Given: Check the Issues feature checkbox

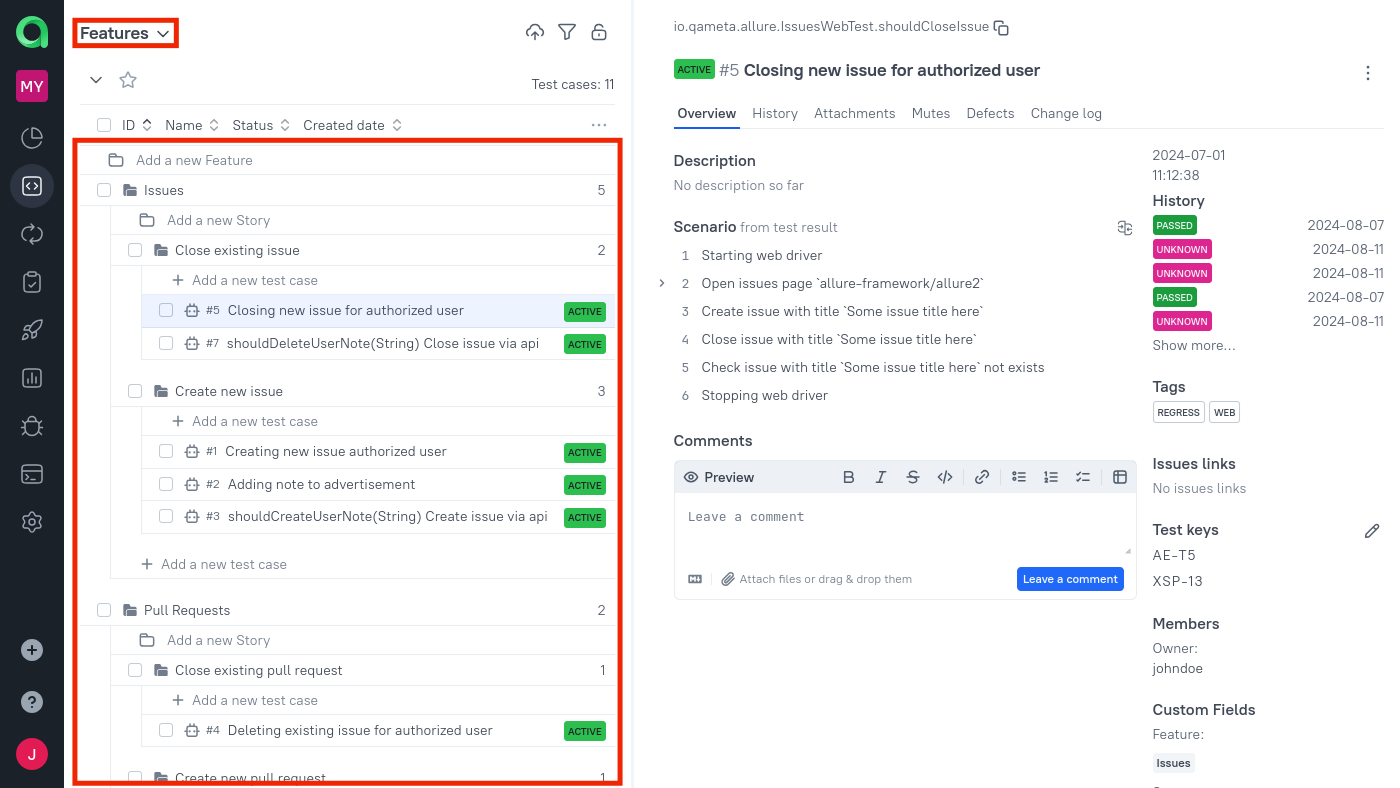Looking at the screenshot, I should (x=104, y=190).
